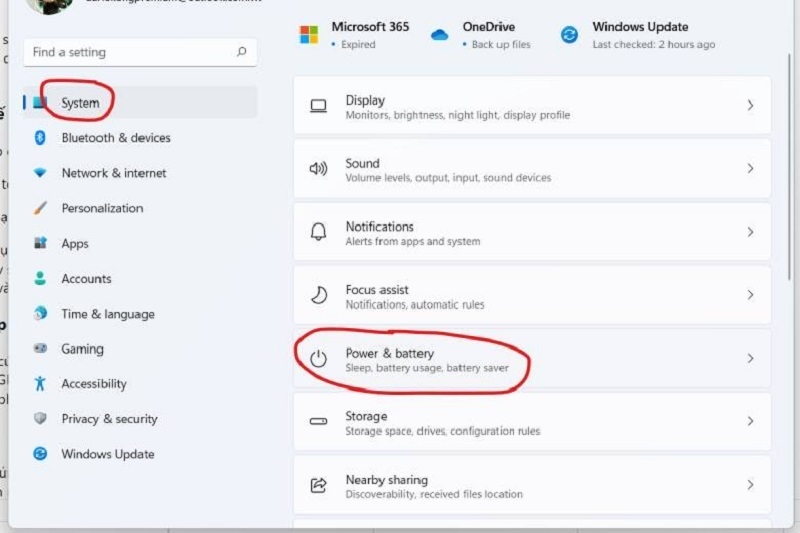
Task: Expand Display settings chevron
Action: [750, 106]
